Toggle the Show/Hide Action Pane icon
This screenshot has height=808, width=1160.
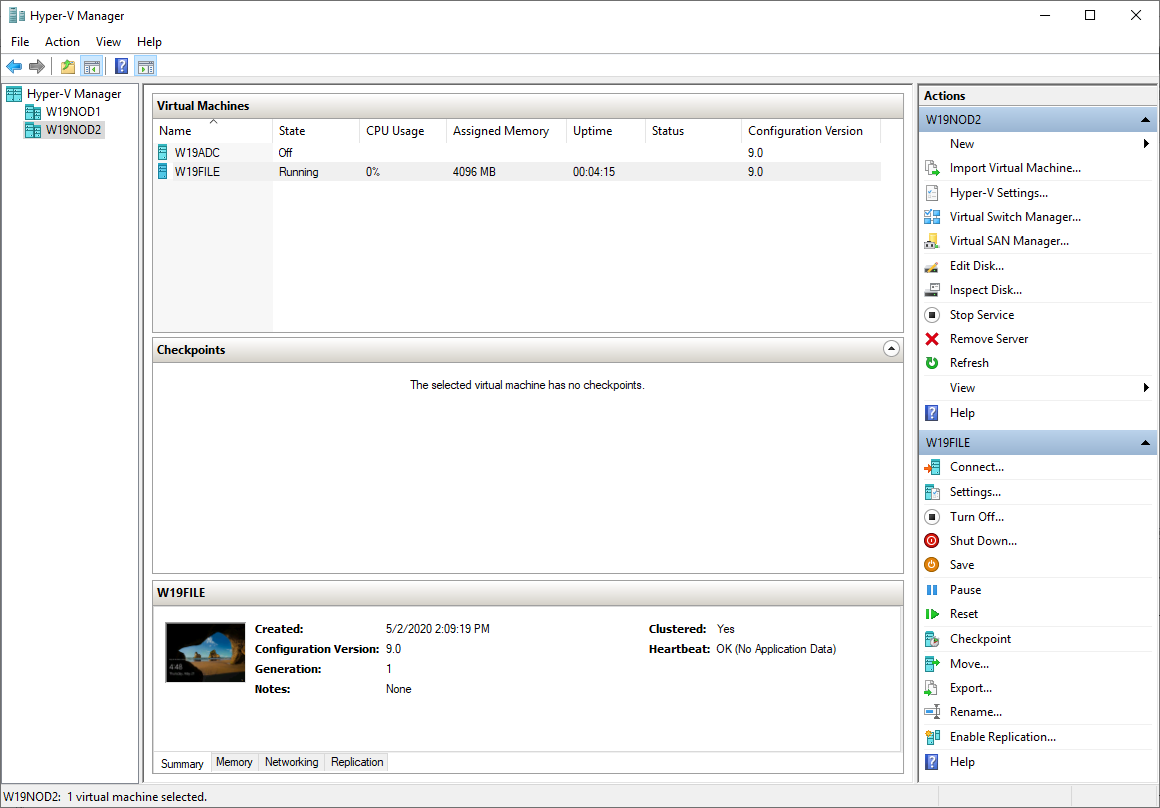pyautogui.click(x=146, y=67)
